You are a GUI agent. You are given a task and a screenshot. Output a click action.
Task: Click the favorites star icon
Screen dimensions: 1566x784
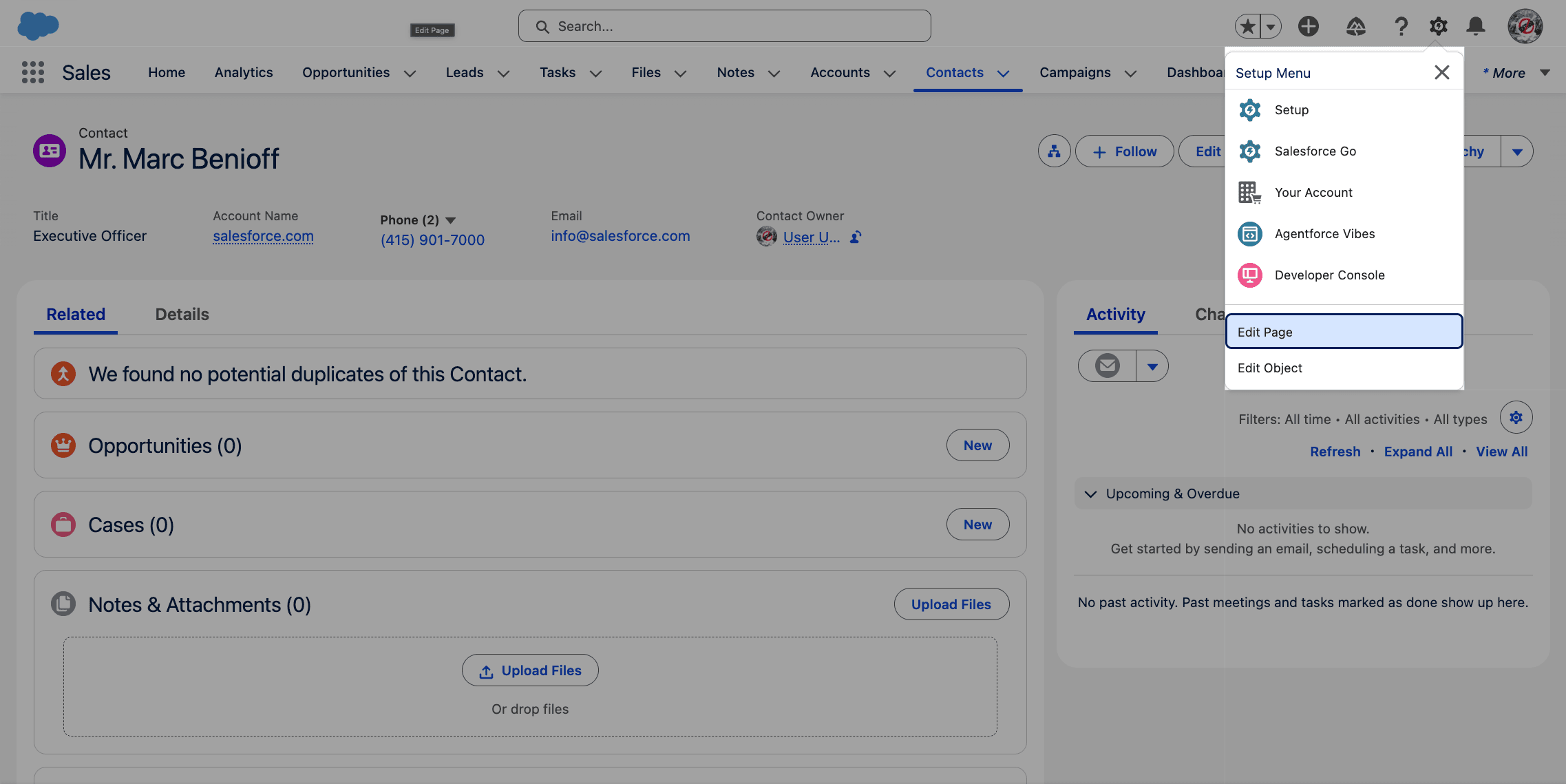(1247, 25)
